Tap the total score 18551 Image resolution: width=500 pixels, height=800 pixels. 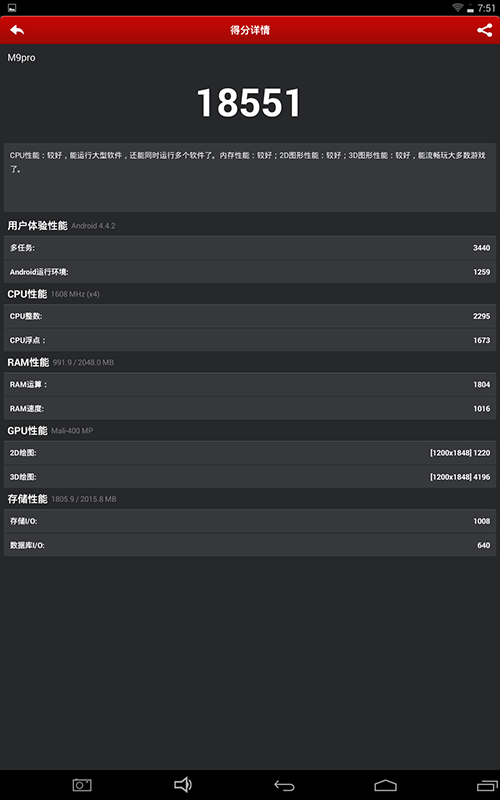[x=249, y=103]
